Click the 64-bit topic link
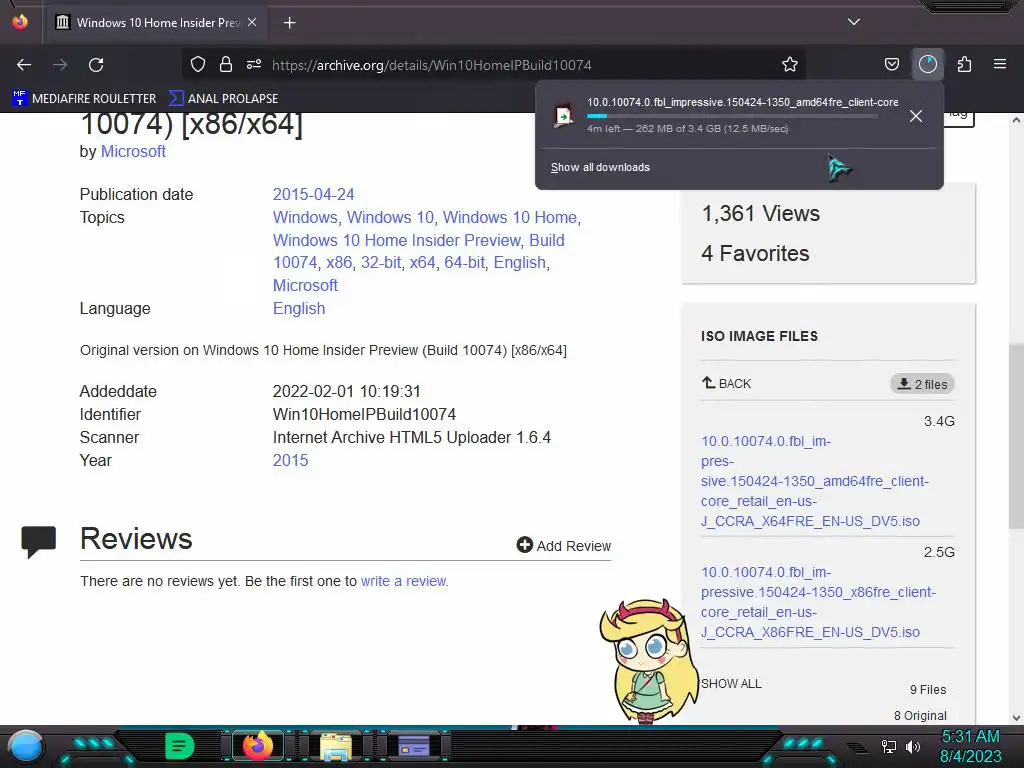 coord(464,263)
